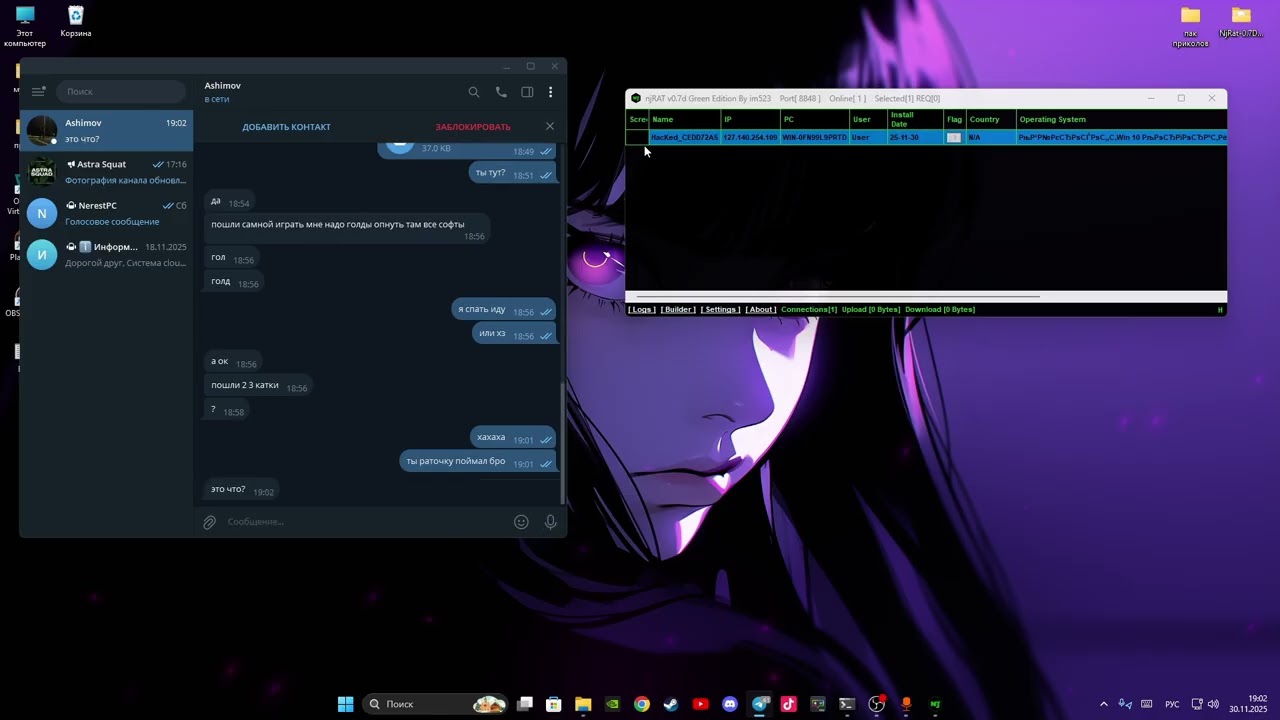Click the message "голд"

tap(234, 282)
